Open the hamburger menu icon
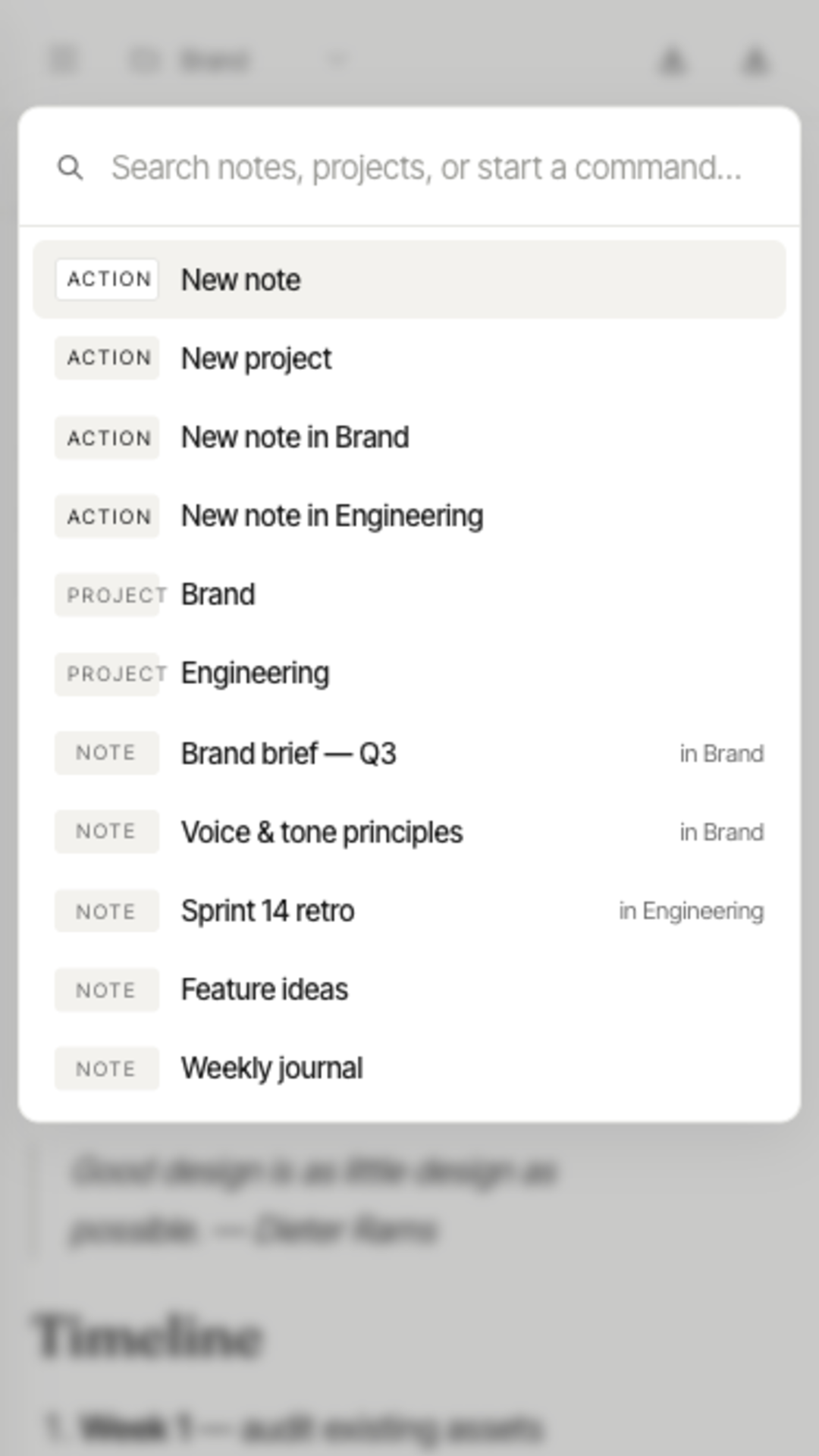 point(61,61)
